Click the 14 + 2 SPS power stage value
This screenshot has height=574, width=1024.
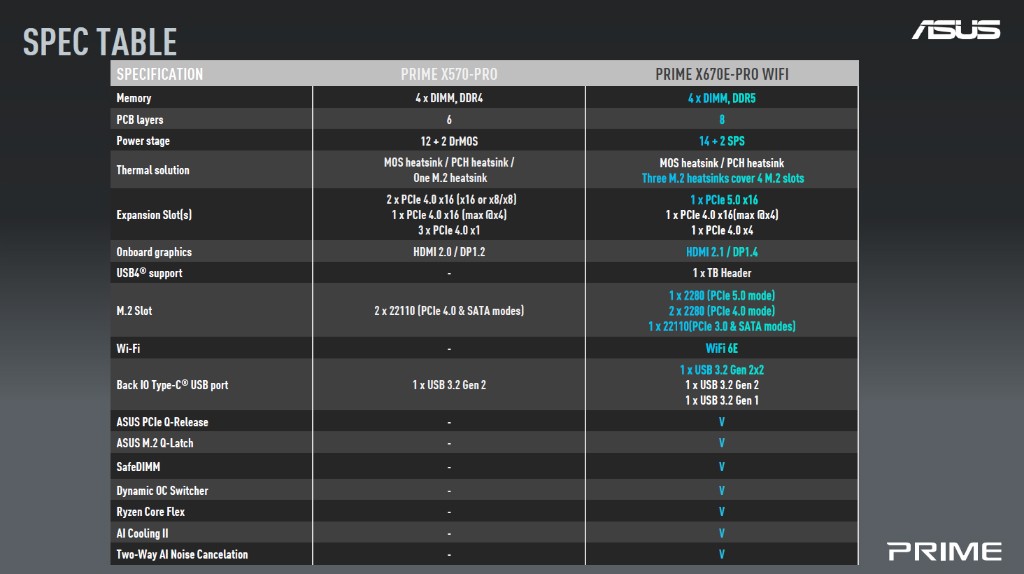click(721, 141)
